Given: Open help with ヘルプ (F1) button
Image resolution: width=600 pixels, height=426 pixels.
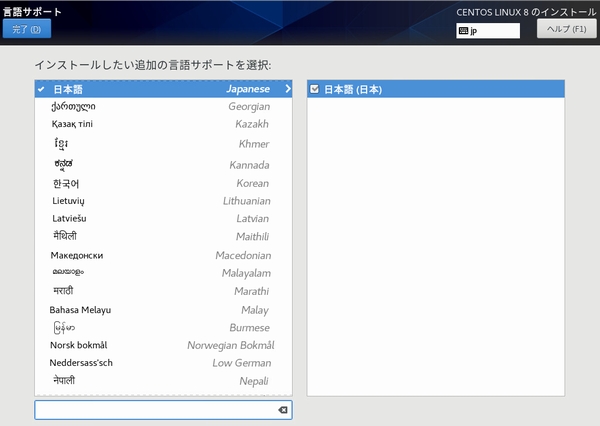Looking at the screenshot, I should point(566,29).
